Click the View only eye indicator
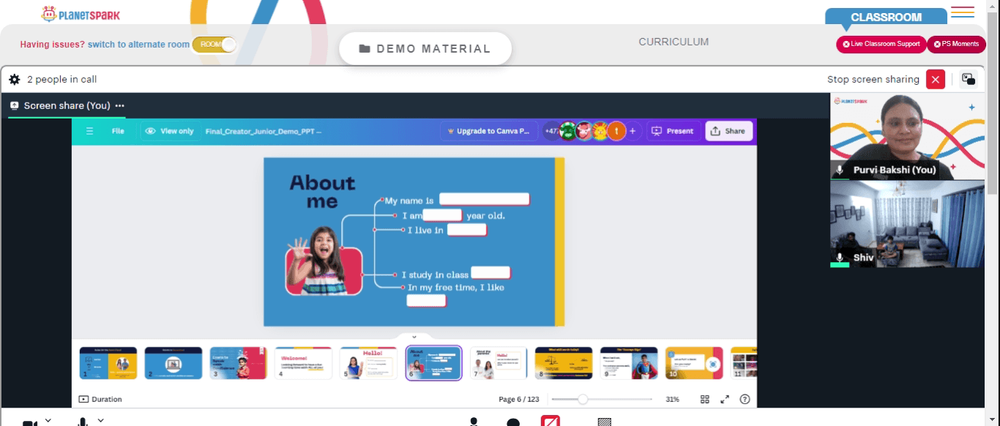The image size is (1000, 426). (x=169, y=131)
